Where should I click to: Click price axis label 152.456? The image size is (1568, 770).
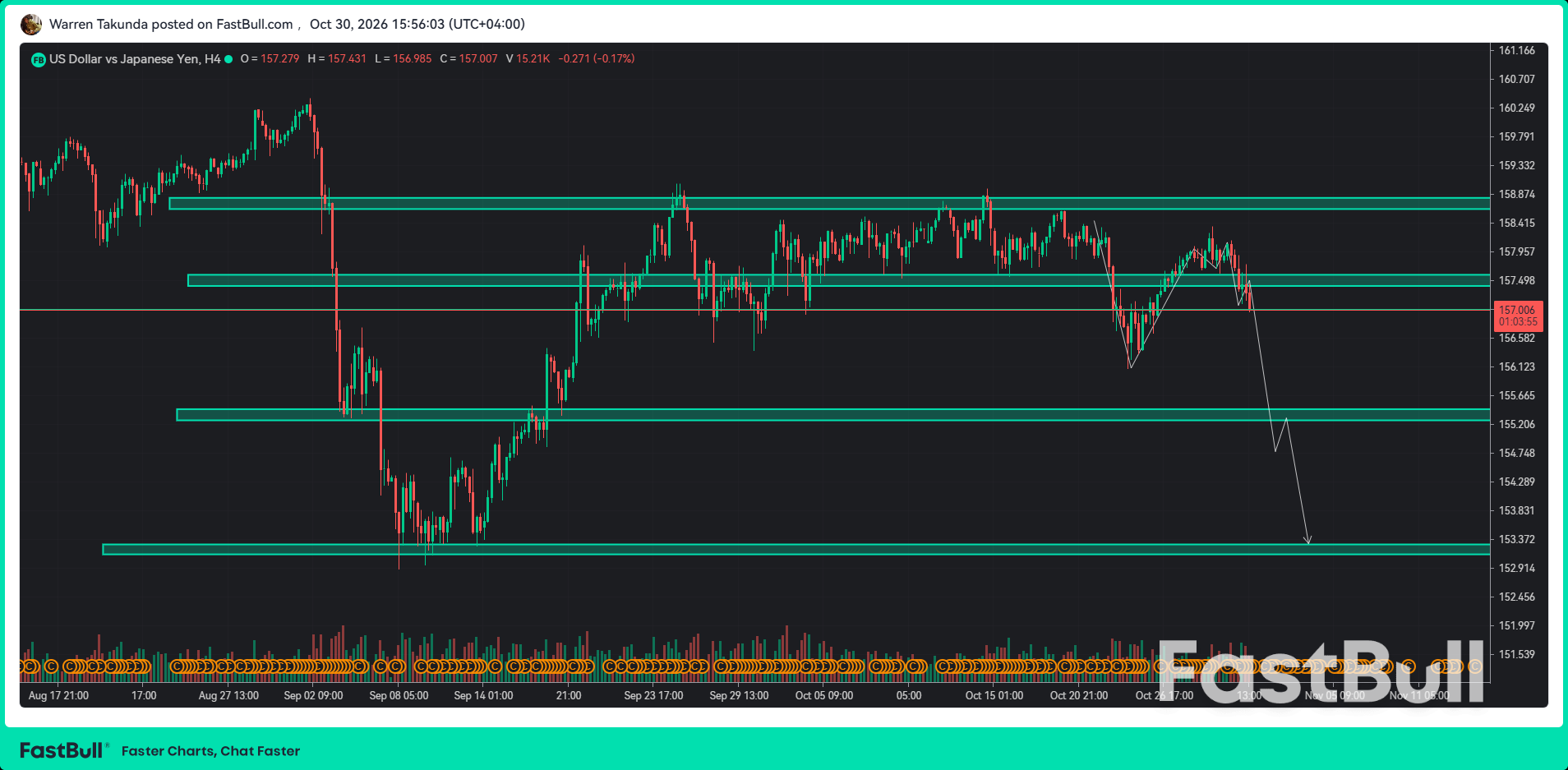coord(1517,597)
